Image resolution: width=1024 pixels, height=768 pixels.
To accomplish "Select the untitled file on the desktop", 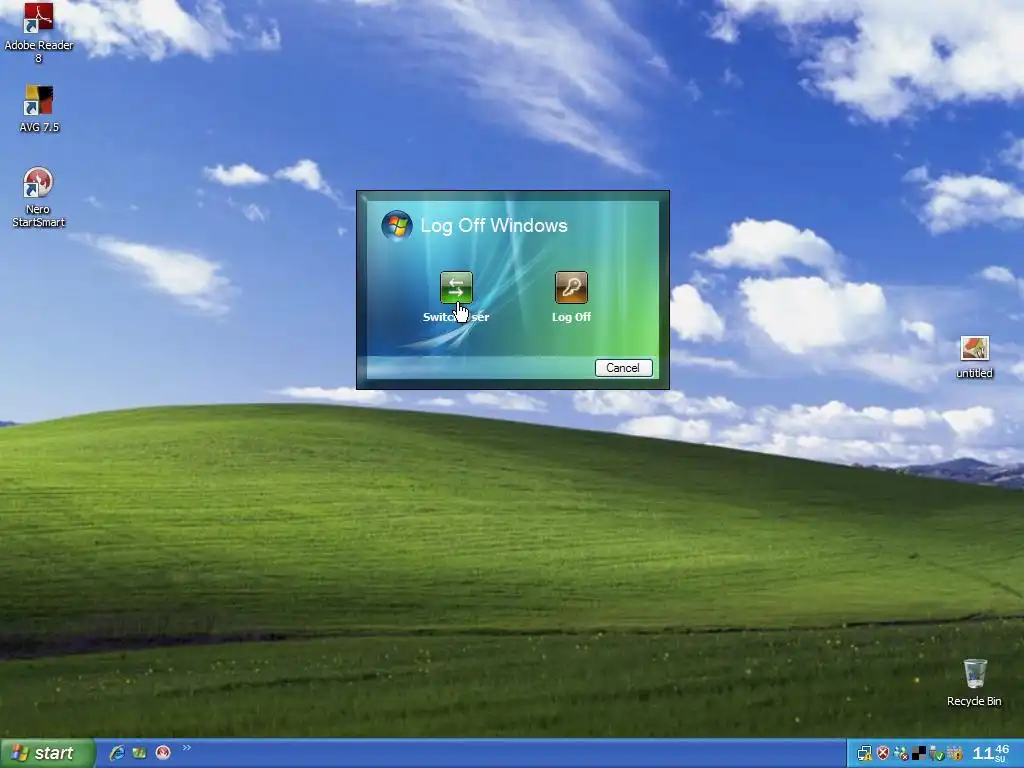I will point(974,357).
